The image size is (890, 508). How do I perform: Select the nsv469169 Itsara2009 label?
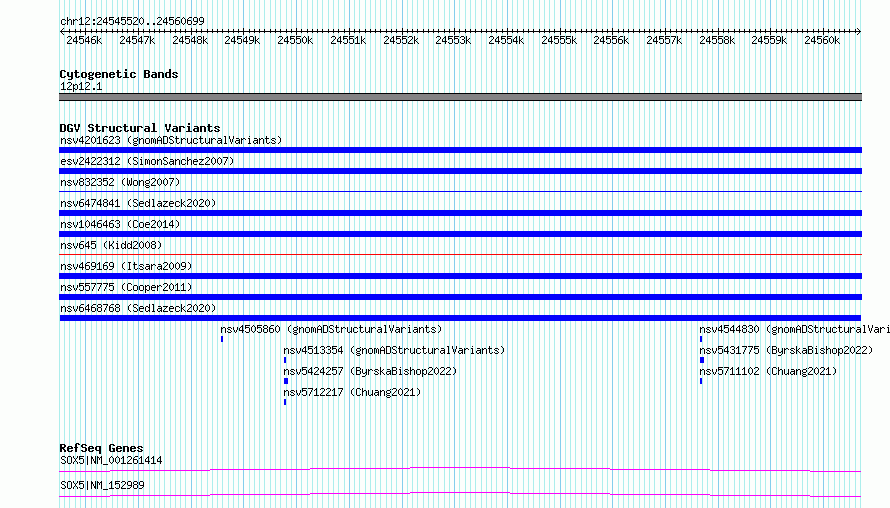pos(126,266)
